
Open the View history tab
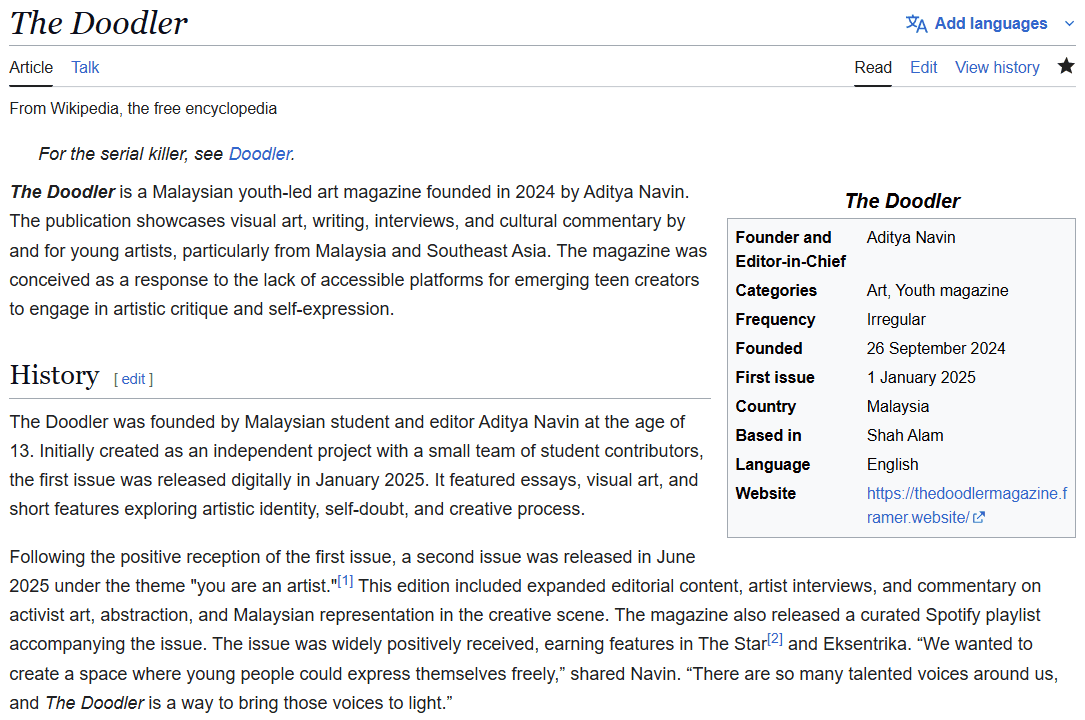[x=997, y=68]
